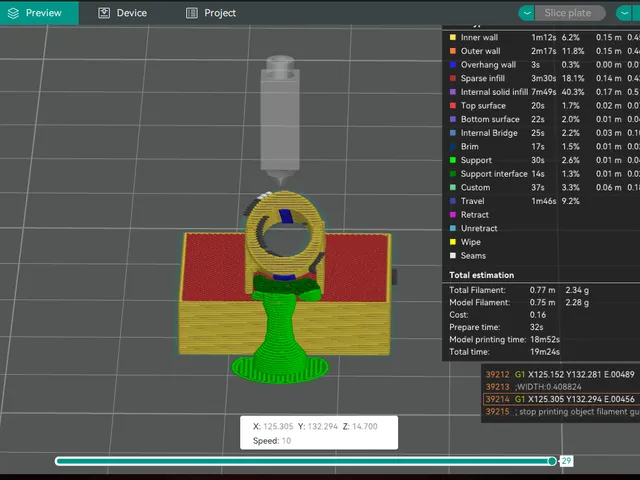Click the horizontal move slider handle
The height and width of the screenshot is (480, 640).
point(552,461)
